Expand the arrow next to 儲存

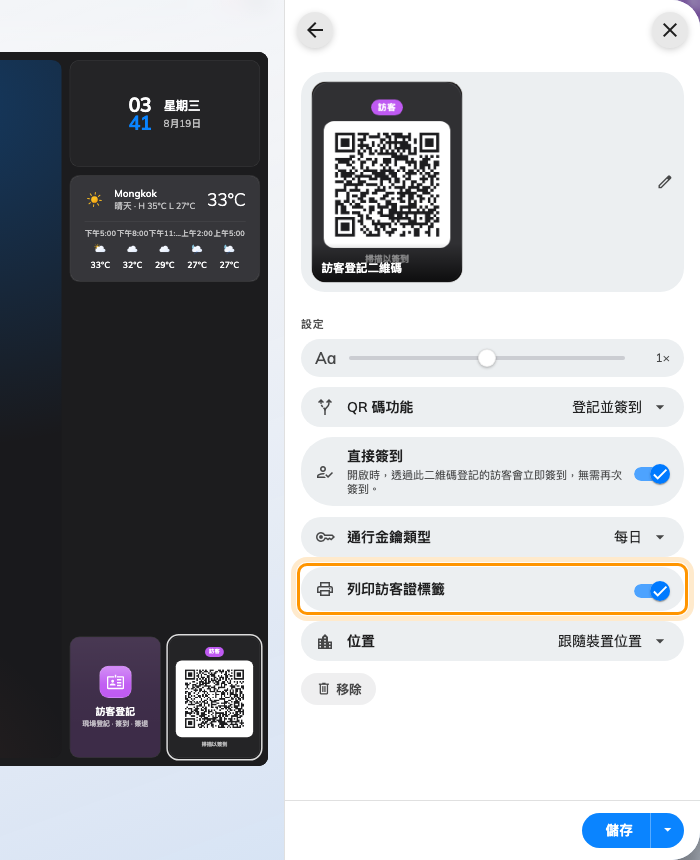click(x=667, y=830)
